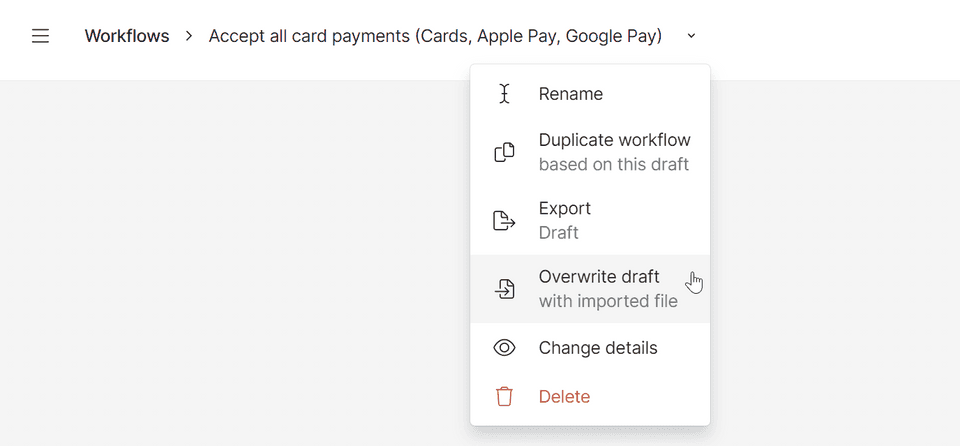Click the Rename text-cursor icon
The height and width of the screenshot is (446, 960).
point(504,94)
